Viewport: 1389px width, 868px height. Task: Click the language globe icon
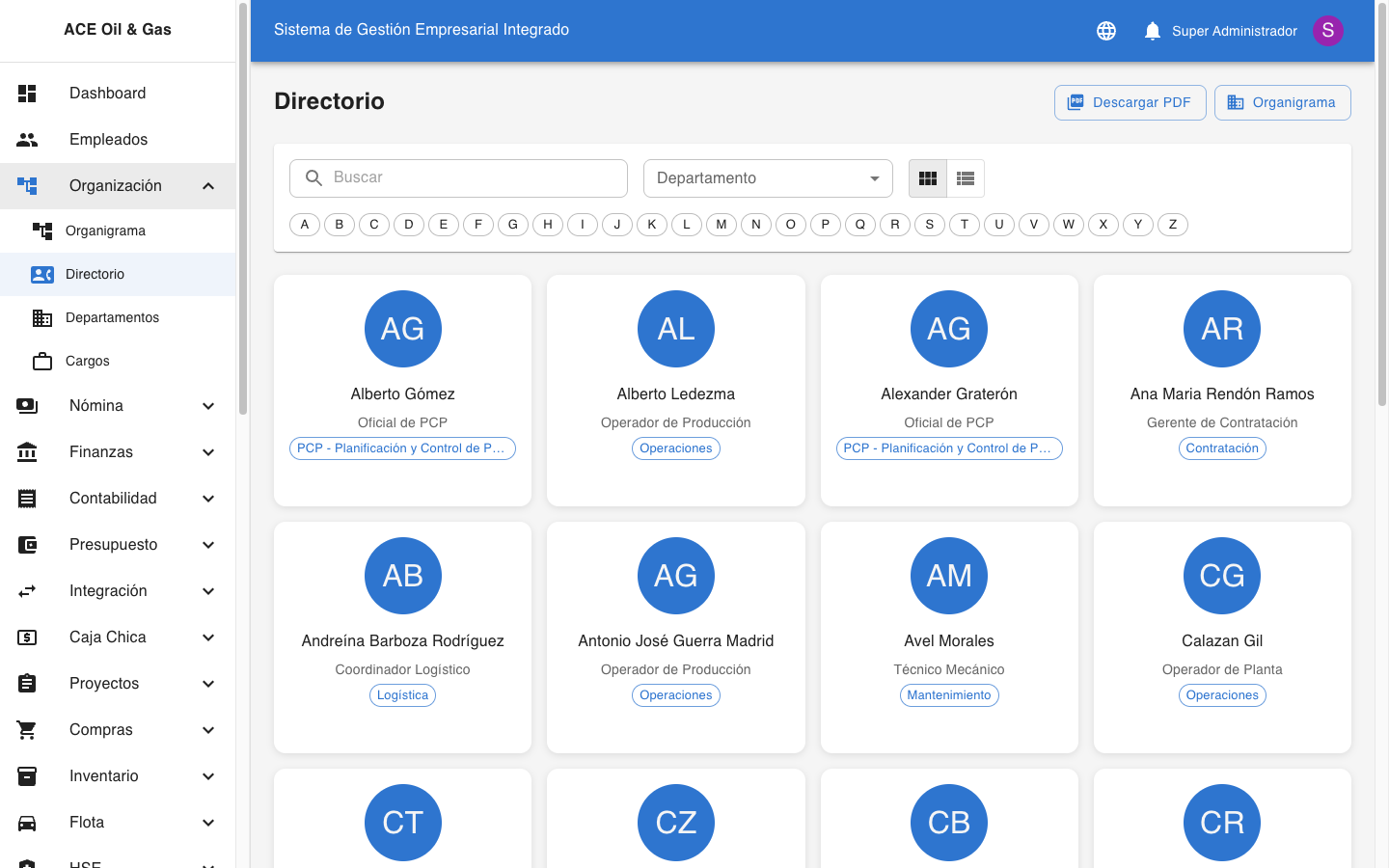point(1106,31)
